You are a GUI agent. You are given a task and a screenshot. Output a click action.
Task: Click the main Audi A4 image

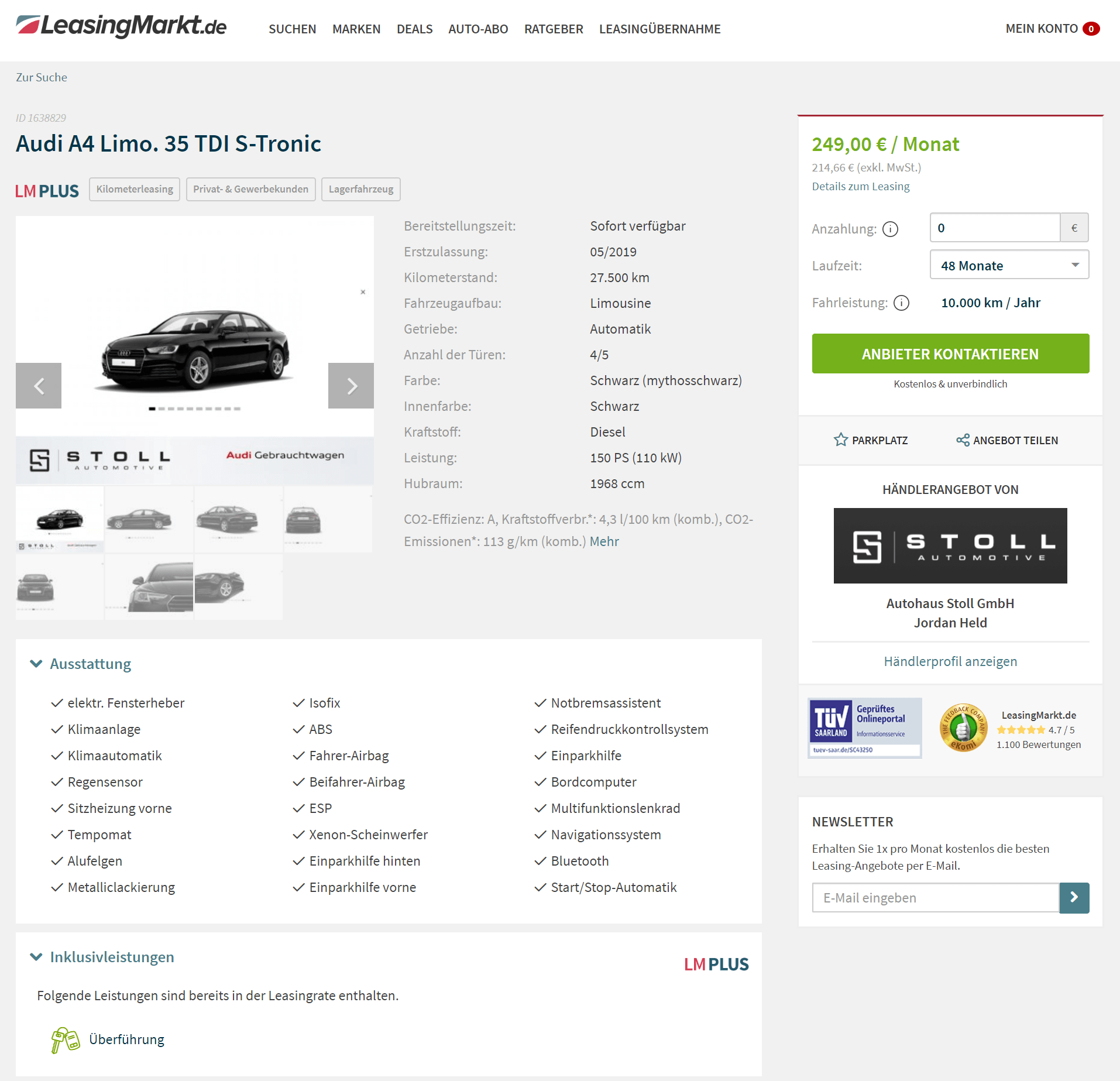click(x=195, y=351)
